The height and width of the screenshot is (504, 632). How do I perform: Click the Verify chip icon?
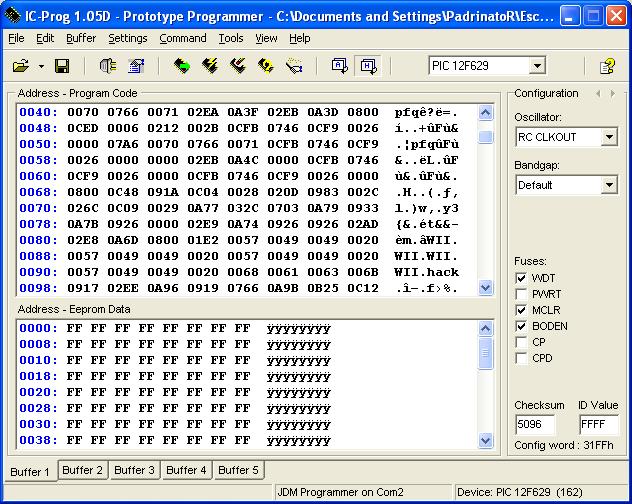point(265,66)
